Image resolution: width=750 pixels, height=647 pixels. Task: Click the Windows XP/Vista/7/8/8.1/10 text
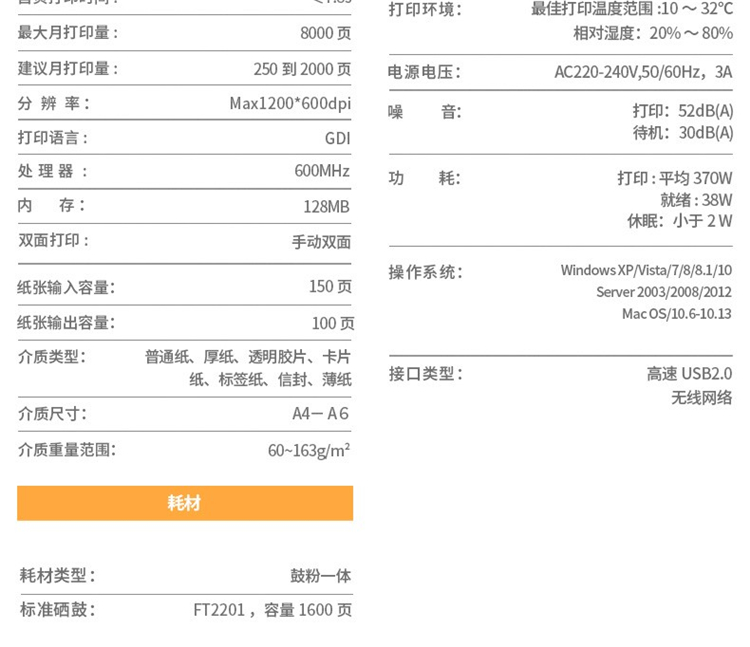point(646,270)
